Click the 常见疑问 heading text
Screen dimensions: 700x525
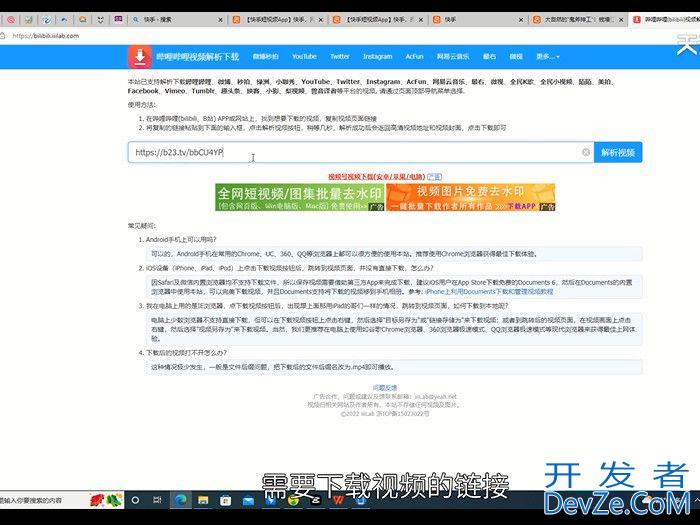(142, 226)
